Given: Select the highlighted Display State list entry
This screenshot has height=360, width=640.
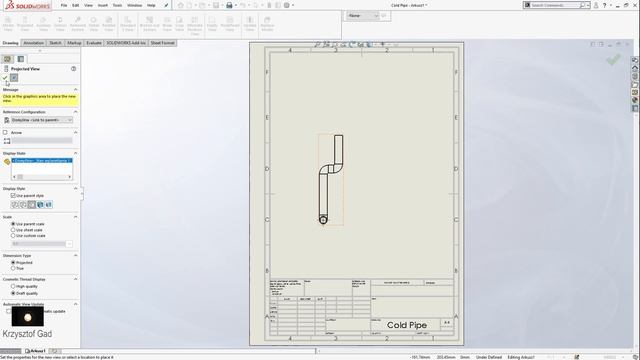Looking at the screenshot, I should 42,161.
